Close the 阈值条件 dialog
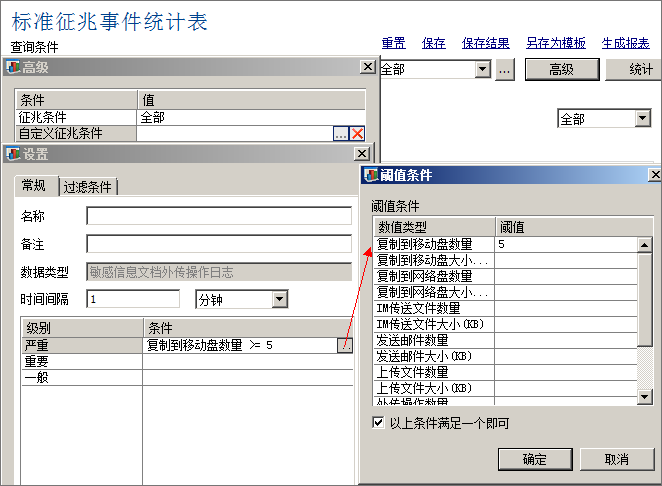Screen dimensions: 662x486 [654, 175]
